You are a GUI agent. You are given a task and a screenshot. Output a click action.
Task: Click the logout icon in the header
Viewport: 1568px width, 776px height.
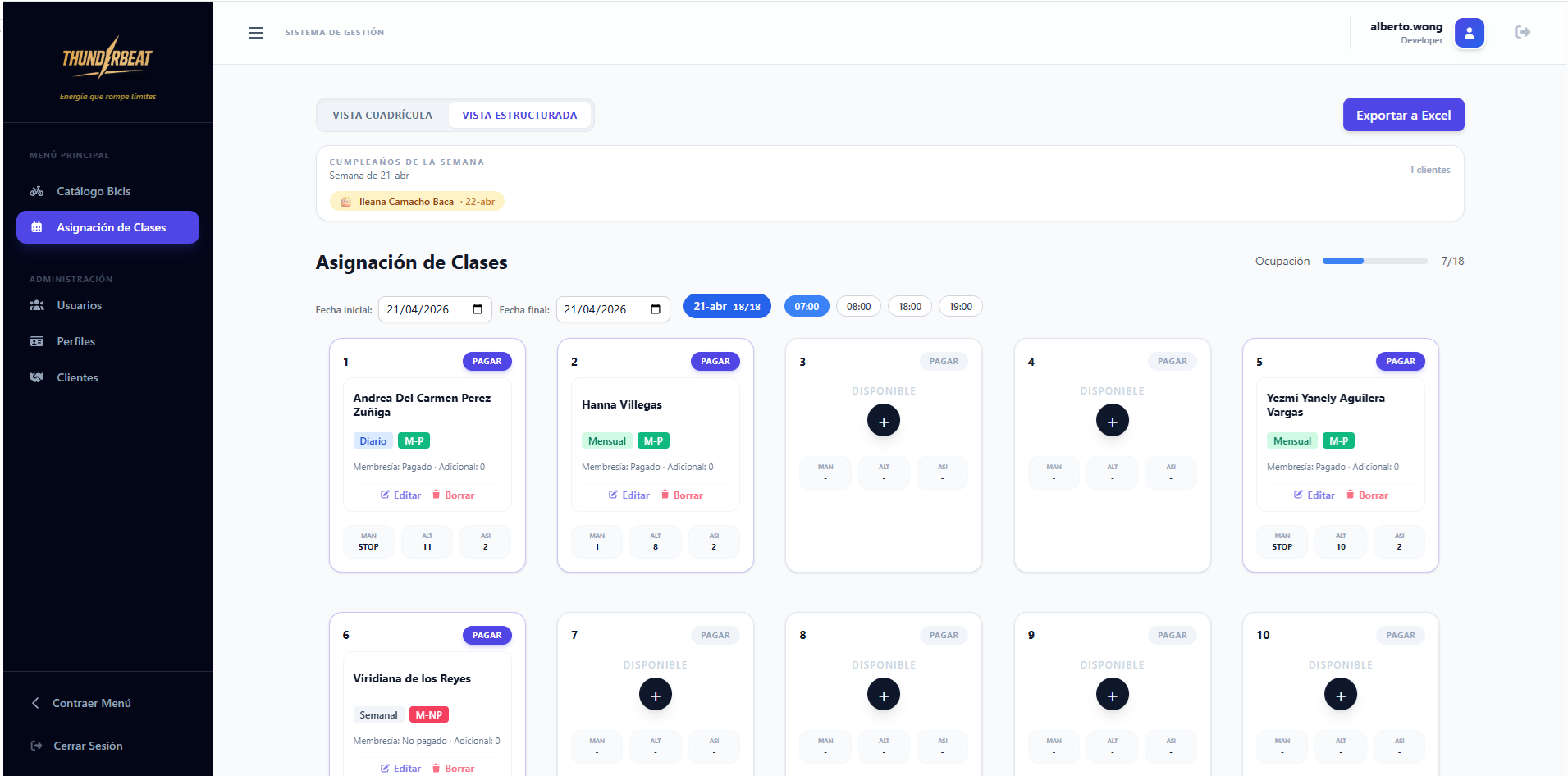tap(1523, 32)
